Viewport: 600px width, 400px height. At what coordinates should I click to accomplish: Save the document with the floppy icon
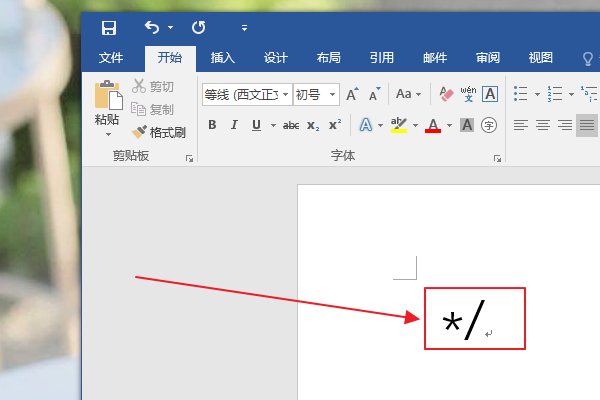[109, 28]
